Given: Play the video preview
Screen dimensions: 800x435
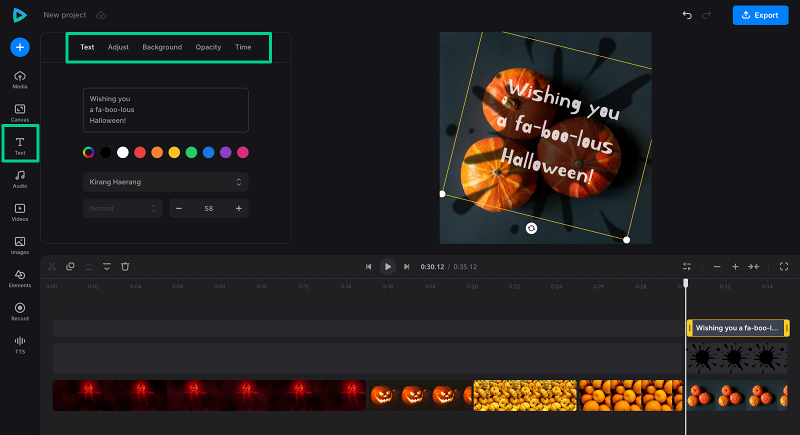Looking at the screenshot, I should (x=387, y=267).
